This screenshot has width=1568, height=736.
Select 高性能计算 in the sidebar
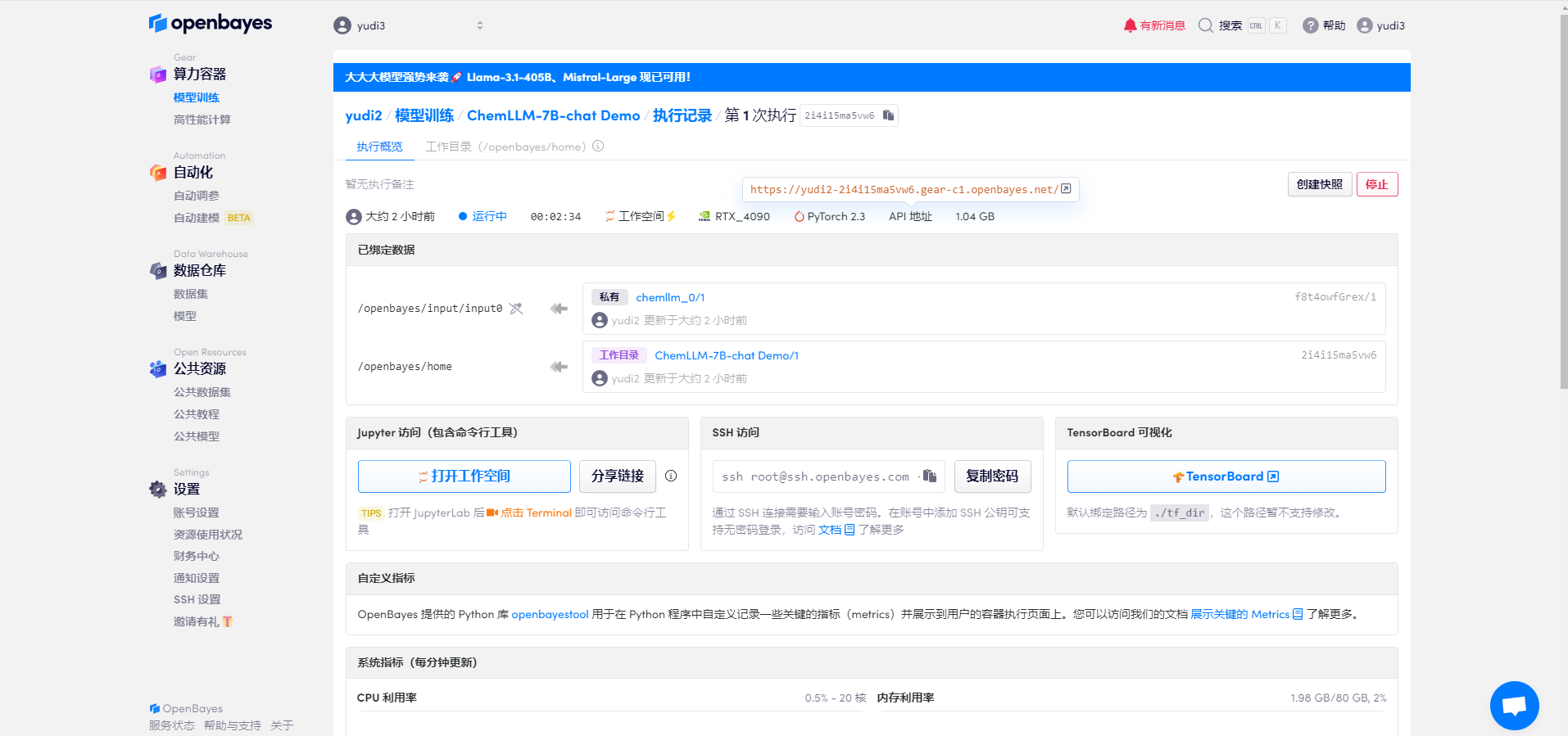click(x=202, y=120)
